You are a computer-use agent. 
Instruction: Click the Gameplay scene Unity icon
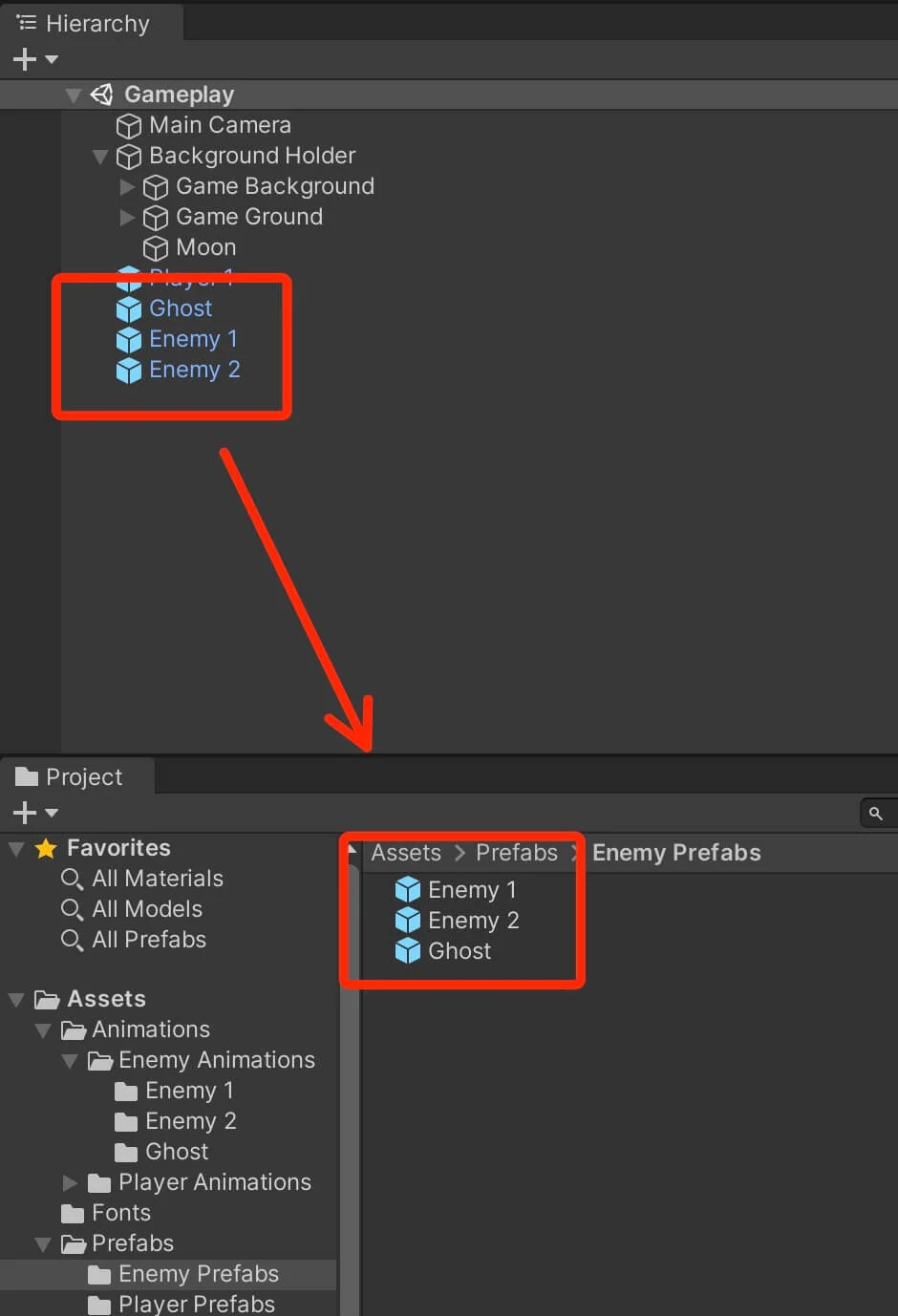coord(101,95)
